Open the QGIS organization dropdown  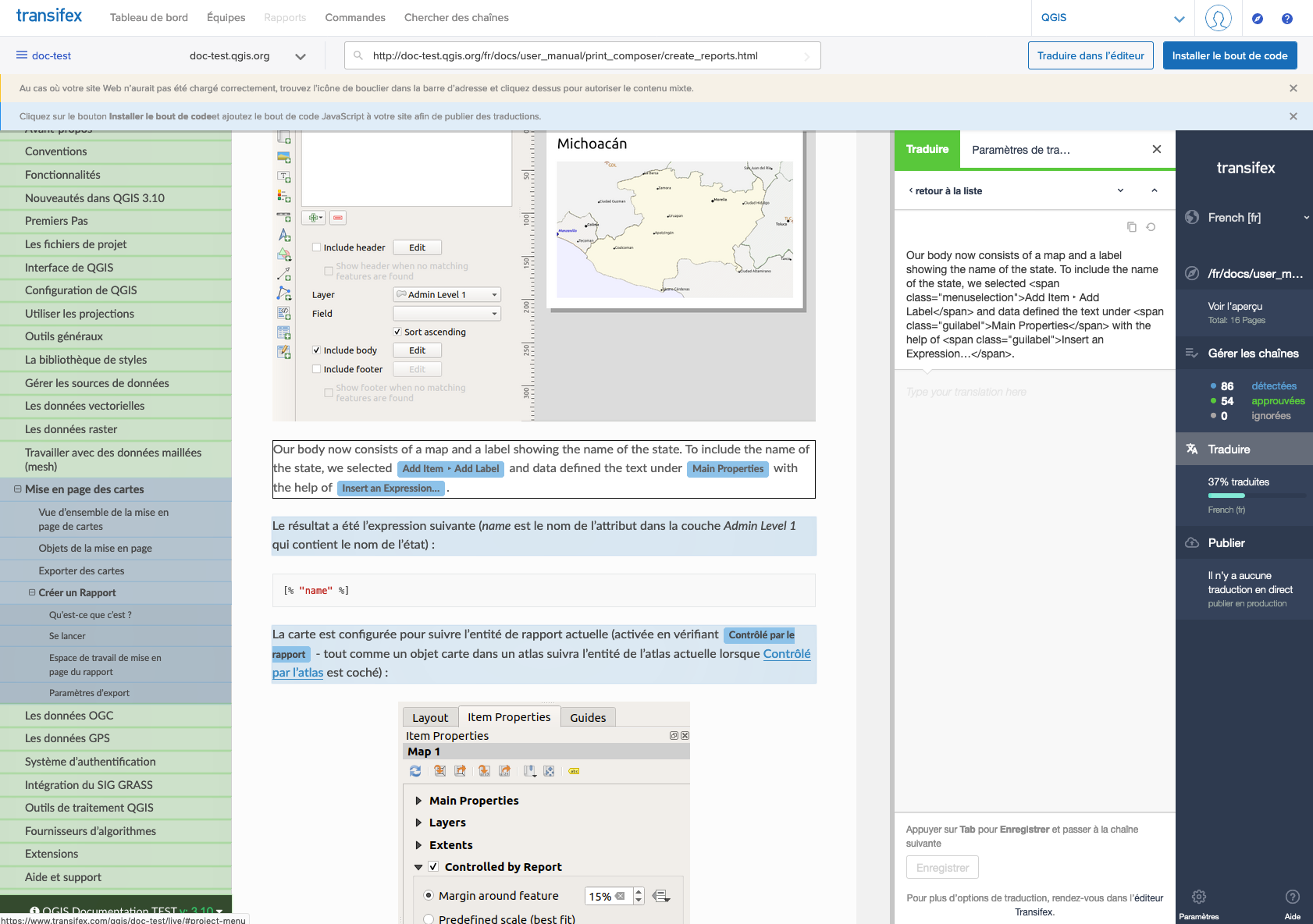[1112, 18]
